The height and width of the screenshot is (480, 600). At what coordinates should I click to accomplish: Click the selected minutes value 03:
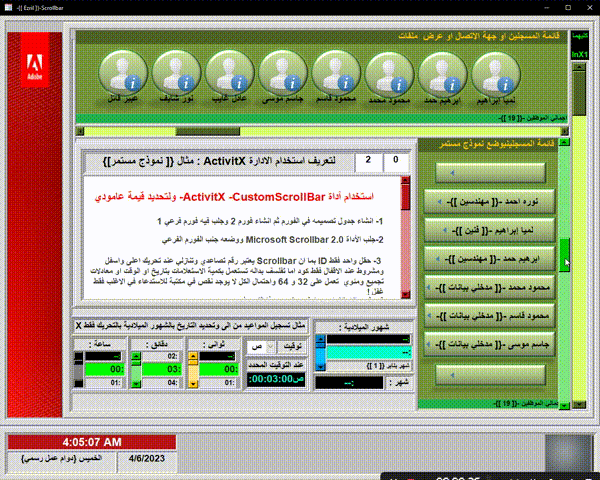[161, 370]
